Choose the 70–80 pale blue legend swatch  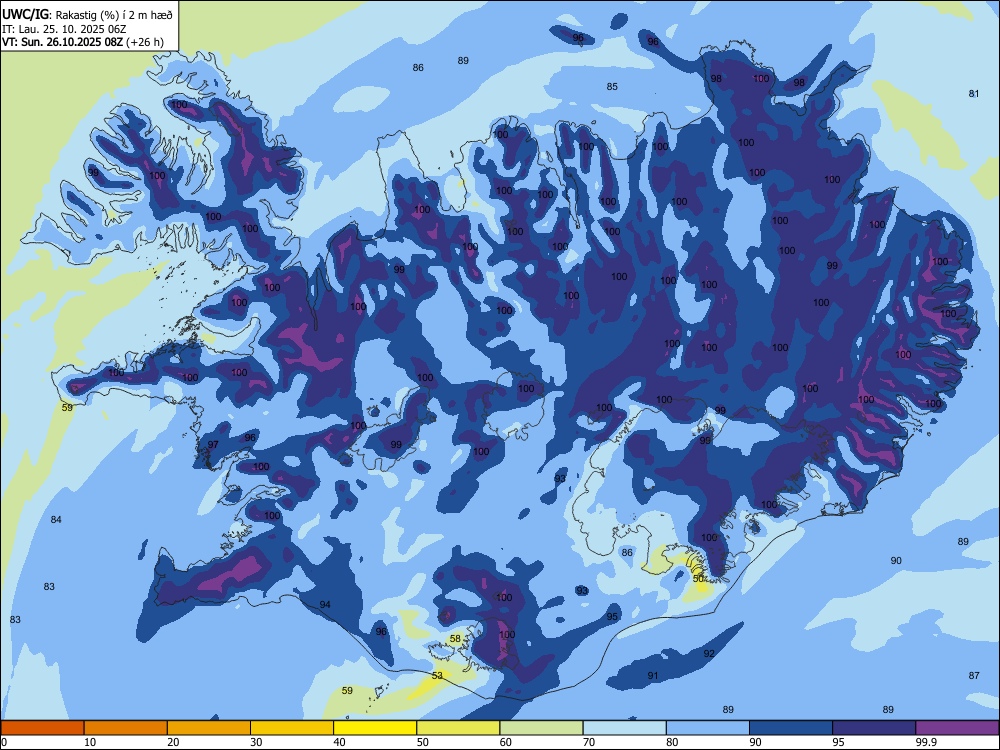tap(624, 728)
